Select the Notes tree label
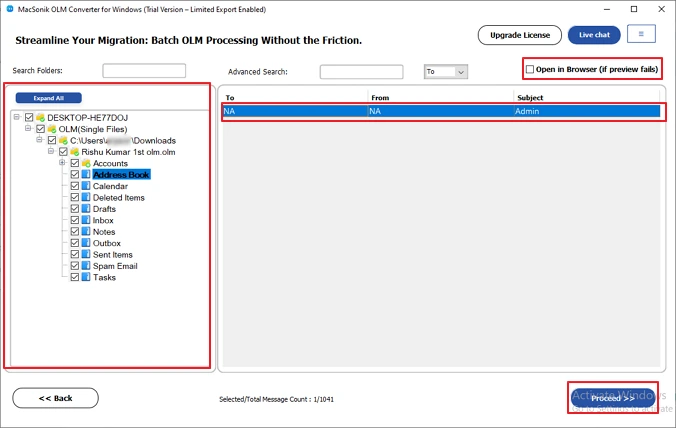676x428 pixels. (x=104, y=232)
